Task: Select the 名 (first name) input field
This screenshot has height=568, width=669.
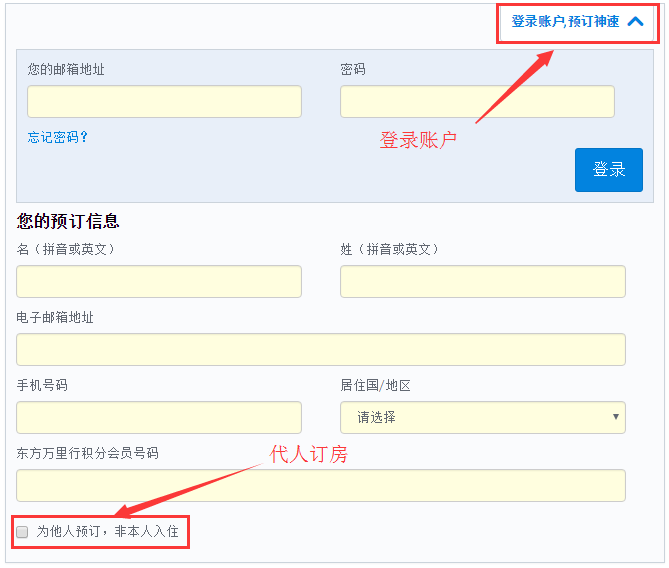Action: coord(159,282)
